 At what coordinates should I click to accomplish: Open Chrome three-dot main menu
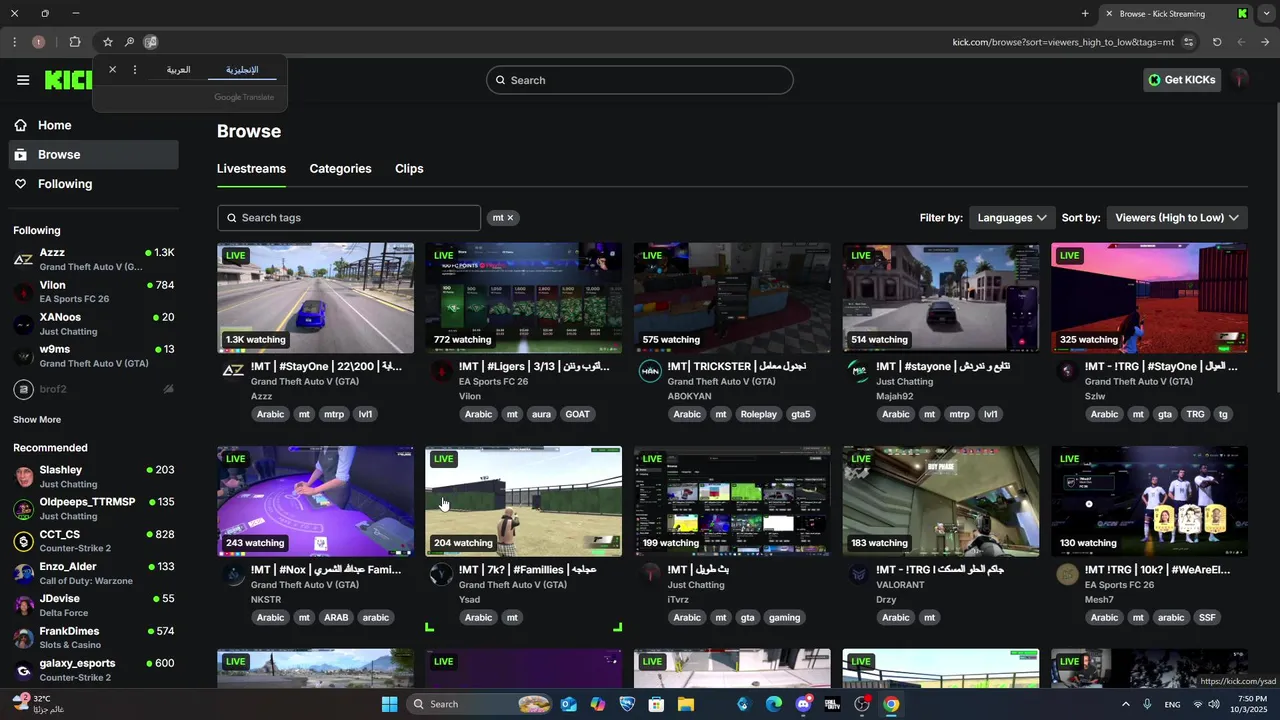[x=14, y=42]
